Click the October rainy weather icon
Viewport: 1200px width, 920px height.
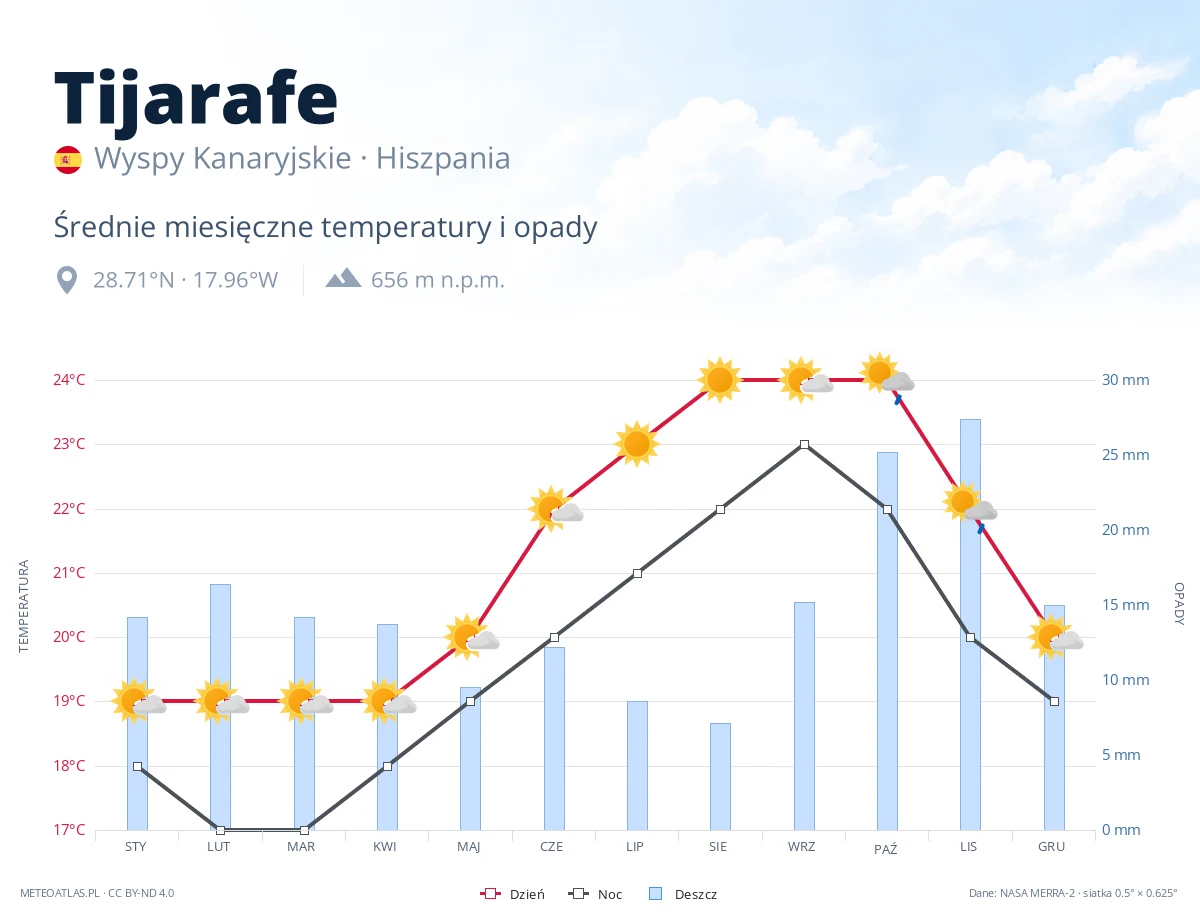[x=888, y=378]
